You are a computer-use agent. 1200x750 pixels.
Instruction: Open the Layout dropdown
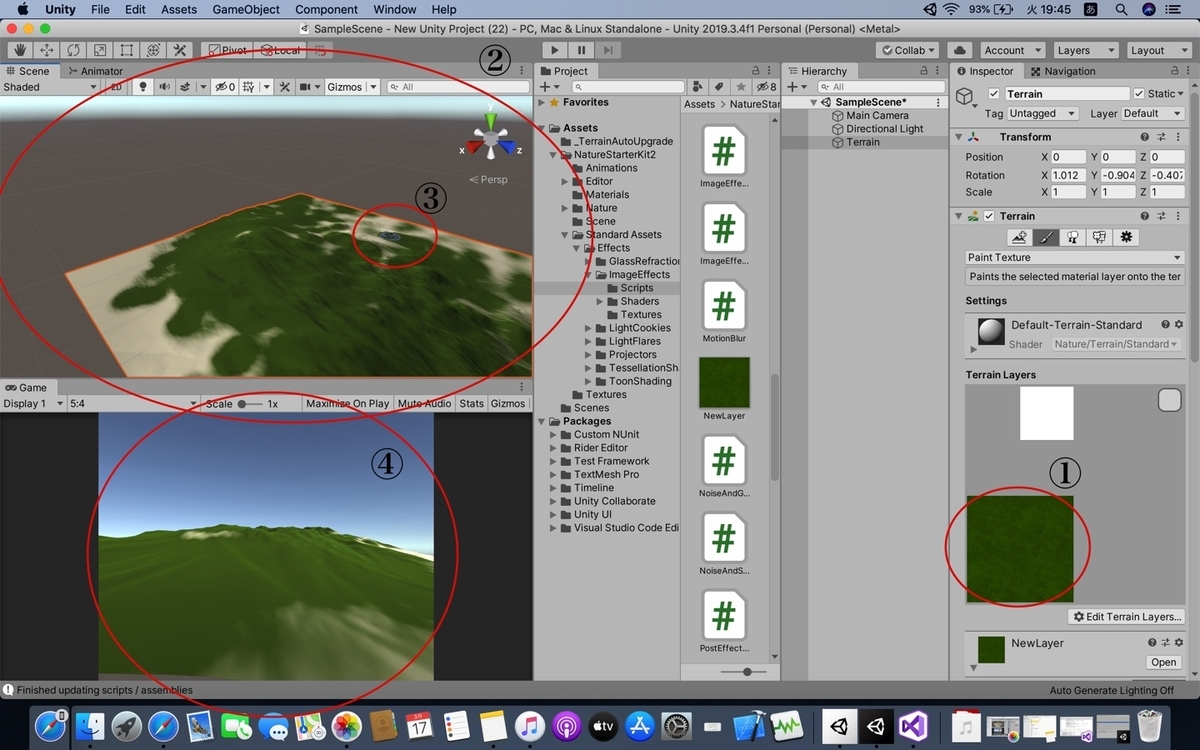[x=1158, y=50]
